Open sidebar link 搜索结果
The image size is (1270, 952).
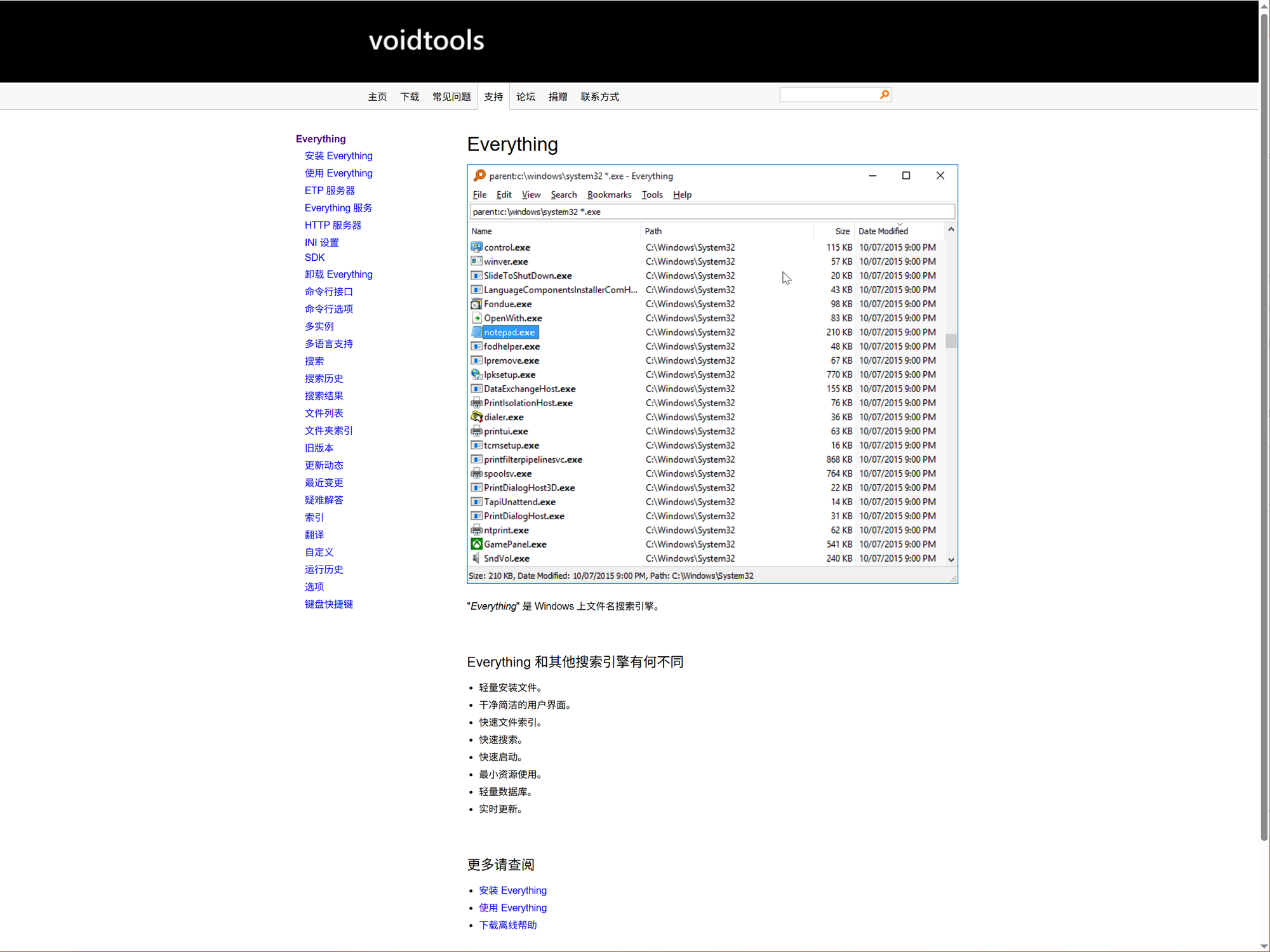(324, 396)
